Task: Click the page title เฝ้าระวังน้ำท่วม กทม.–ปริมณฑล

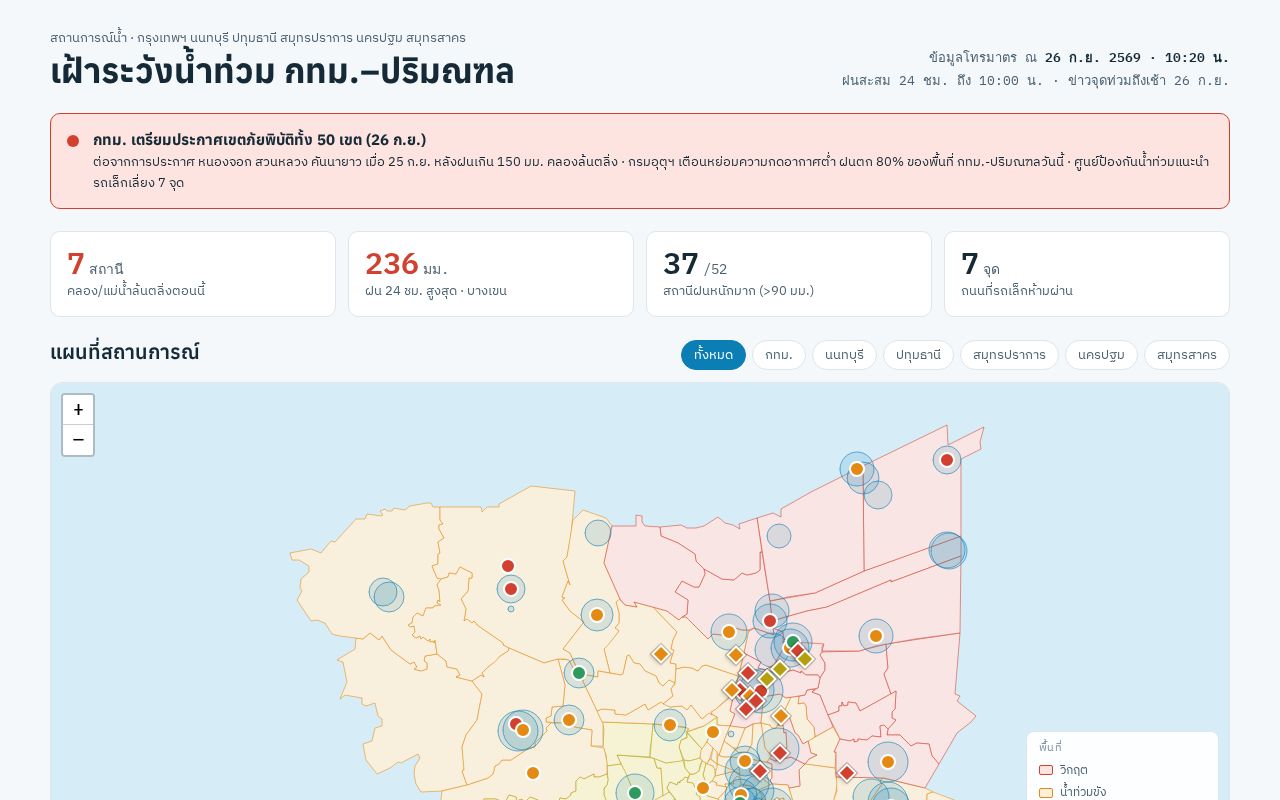Action: (282, 71)
